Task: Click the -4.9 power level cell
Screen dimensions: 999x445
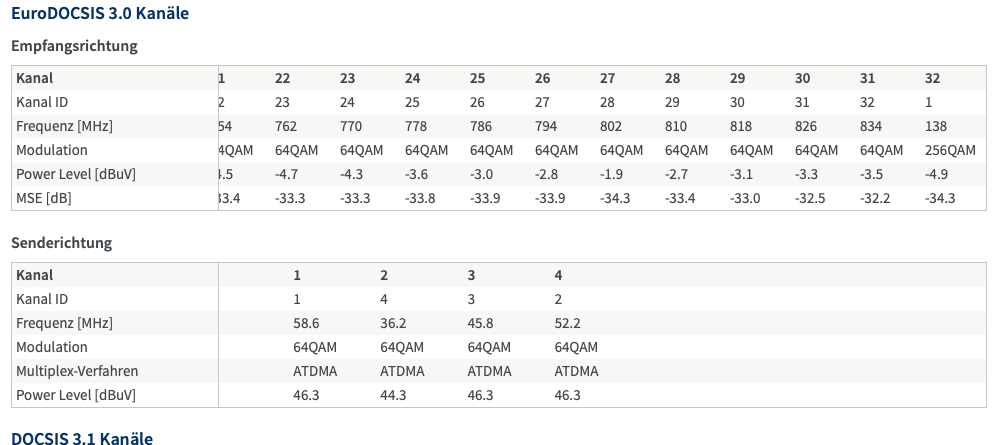Action: pyautogui.click(x=939, y=174)
